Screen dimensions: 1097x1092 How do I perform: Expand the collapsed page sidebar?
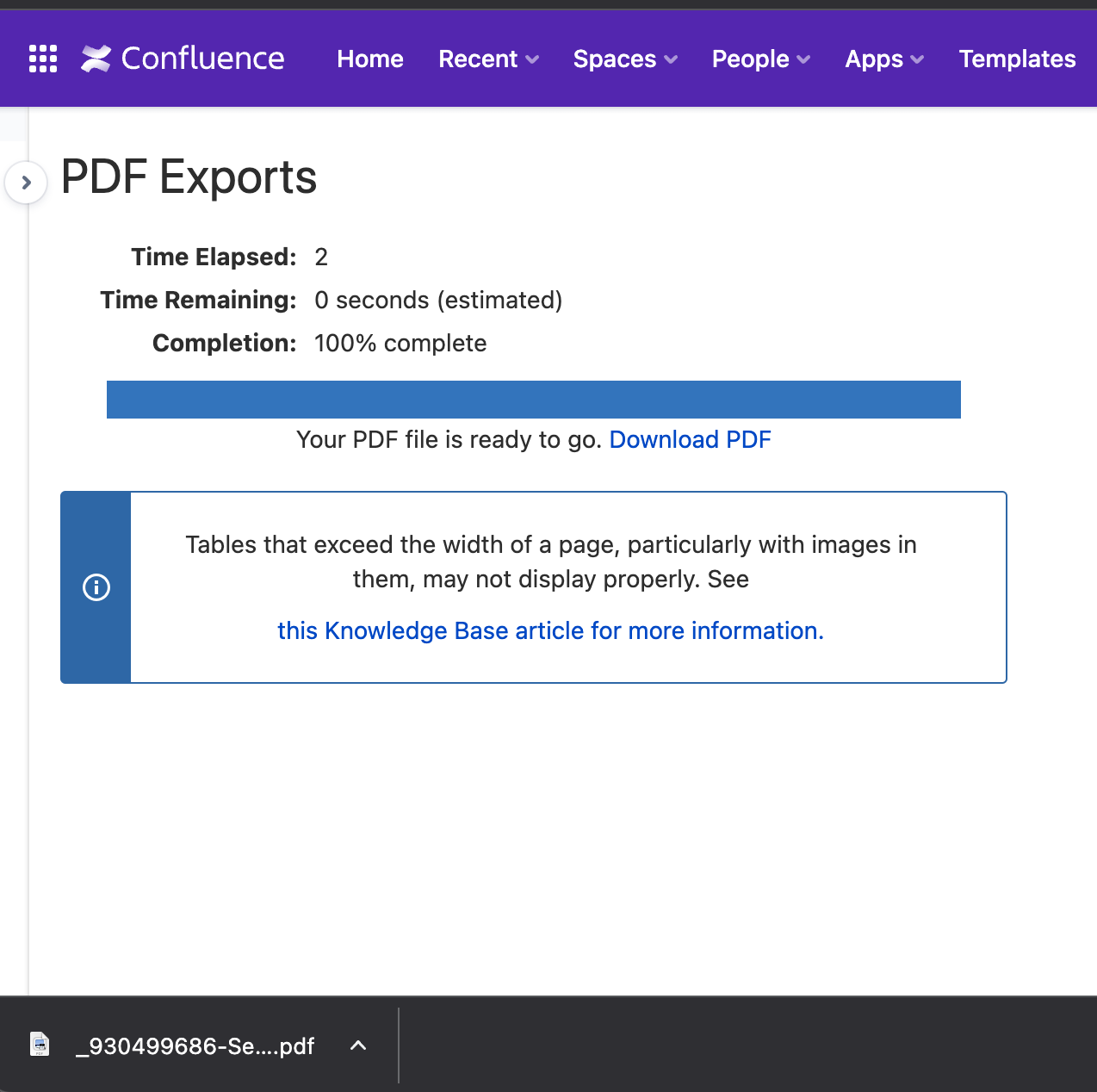[x=27, y=182]
